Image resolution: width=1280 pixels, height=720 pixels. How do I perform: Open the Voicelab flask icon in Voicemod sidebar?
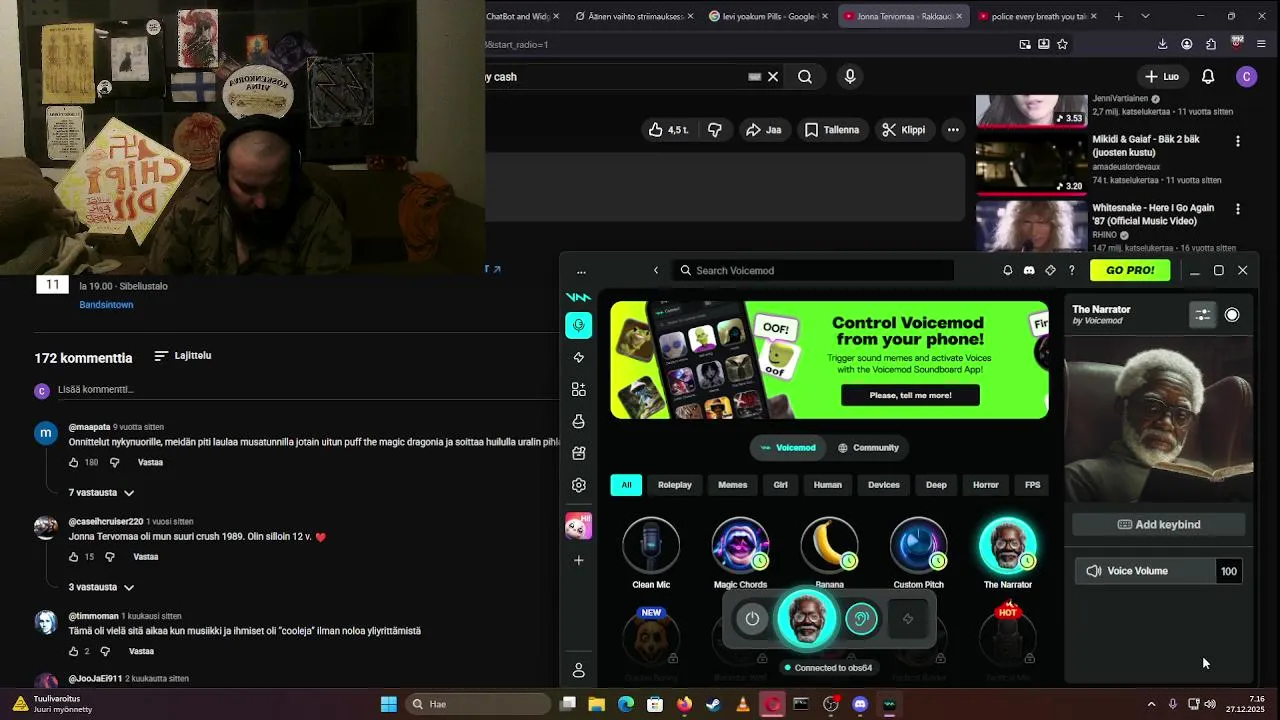point(578,421)
